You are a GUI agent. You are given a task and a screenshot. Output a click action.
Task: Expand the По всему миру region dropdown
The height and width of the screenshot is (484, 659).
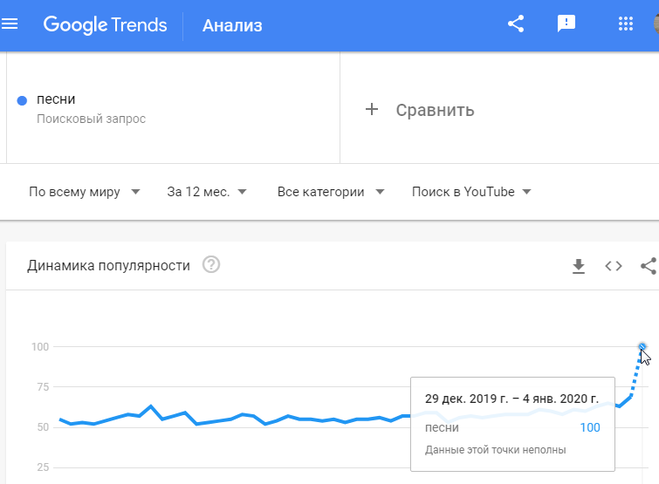tap(84, 192)
